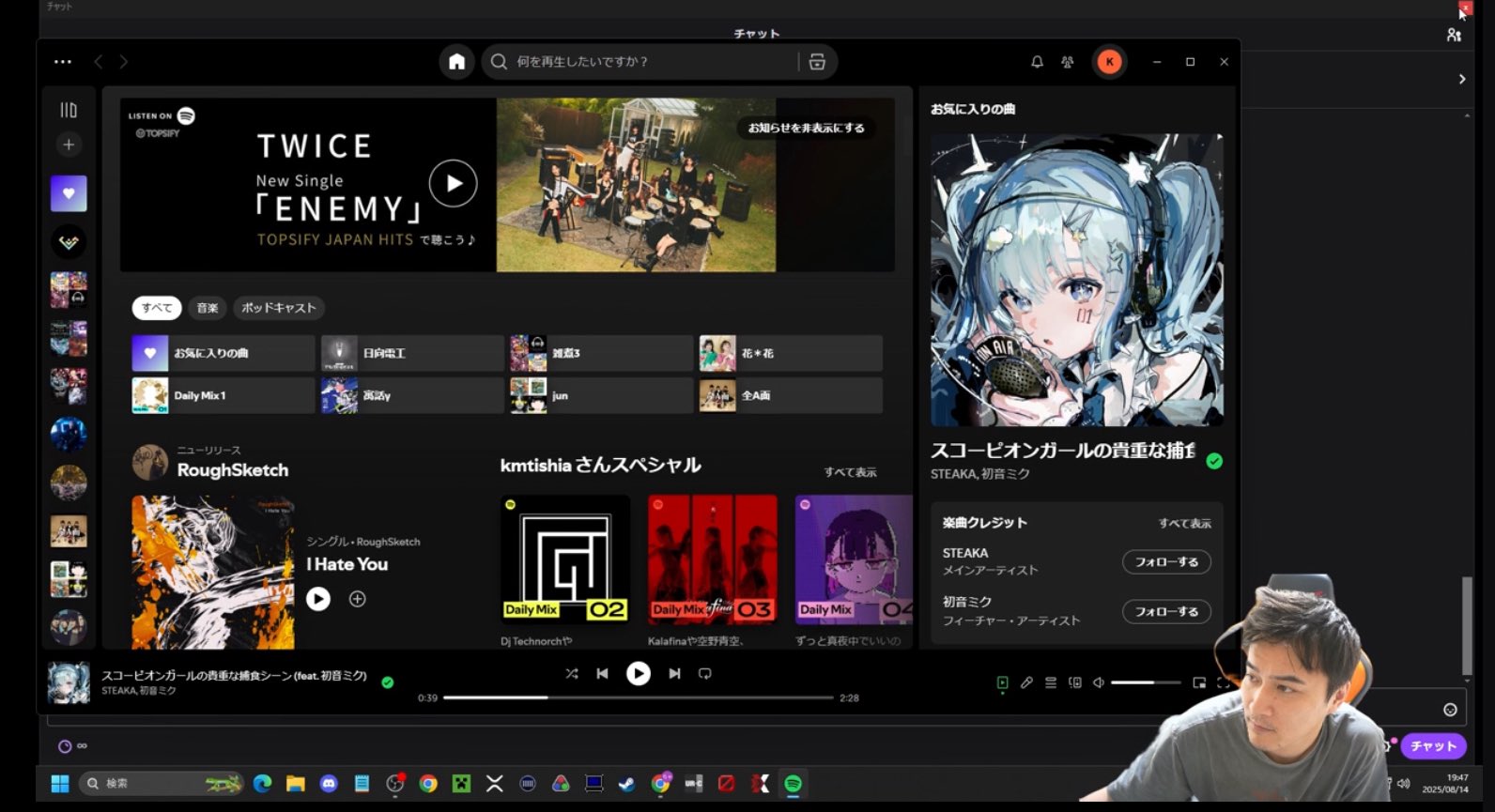Open the Browse icon in search bar
1495x812 pixels.
(817, 62)
